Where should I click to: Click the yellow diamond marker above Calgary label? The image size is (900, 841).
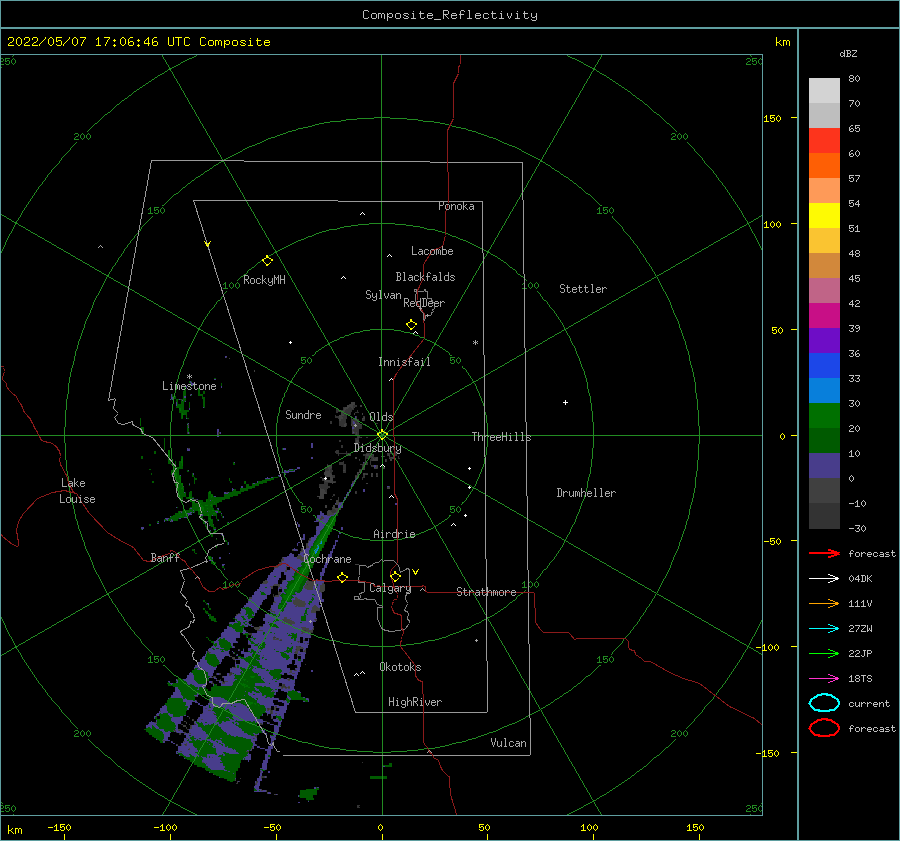[x=395, y=576]
